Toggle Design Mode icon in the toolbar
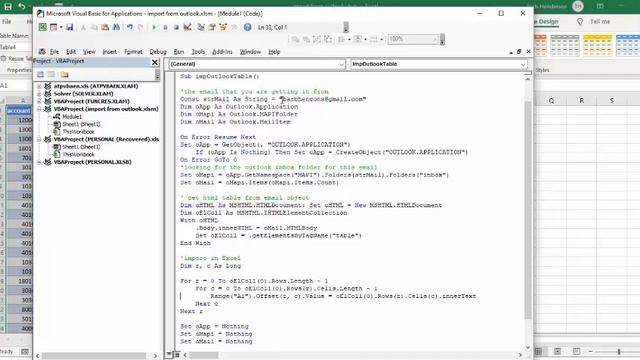The width and height of the screenshot is (640, 360). pyautogui.click(x=187, y=27)
